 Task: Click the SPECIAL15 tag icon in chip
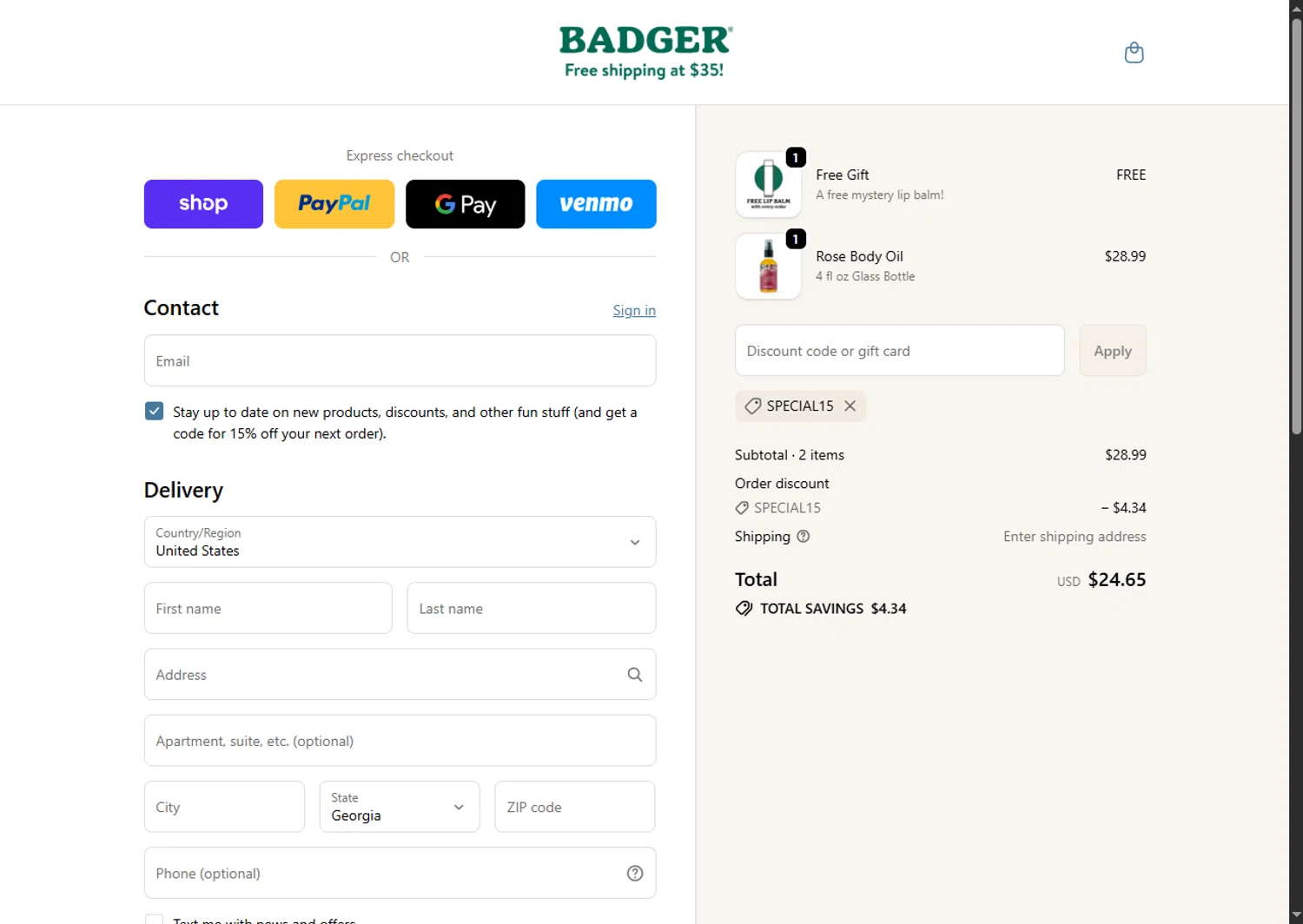pos(753,406)
